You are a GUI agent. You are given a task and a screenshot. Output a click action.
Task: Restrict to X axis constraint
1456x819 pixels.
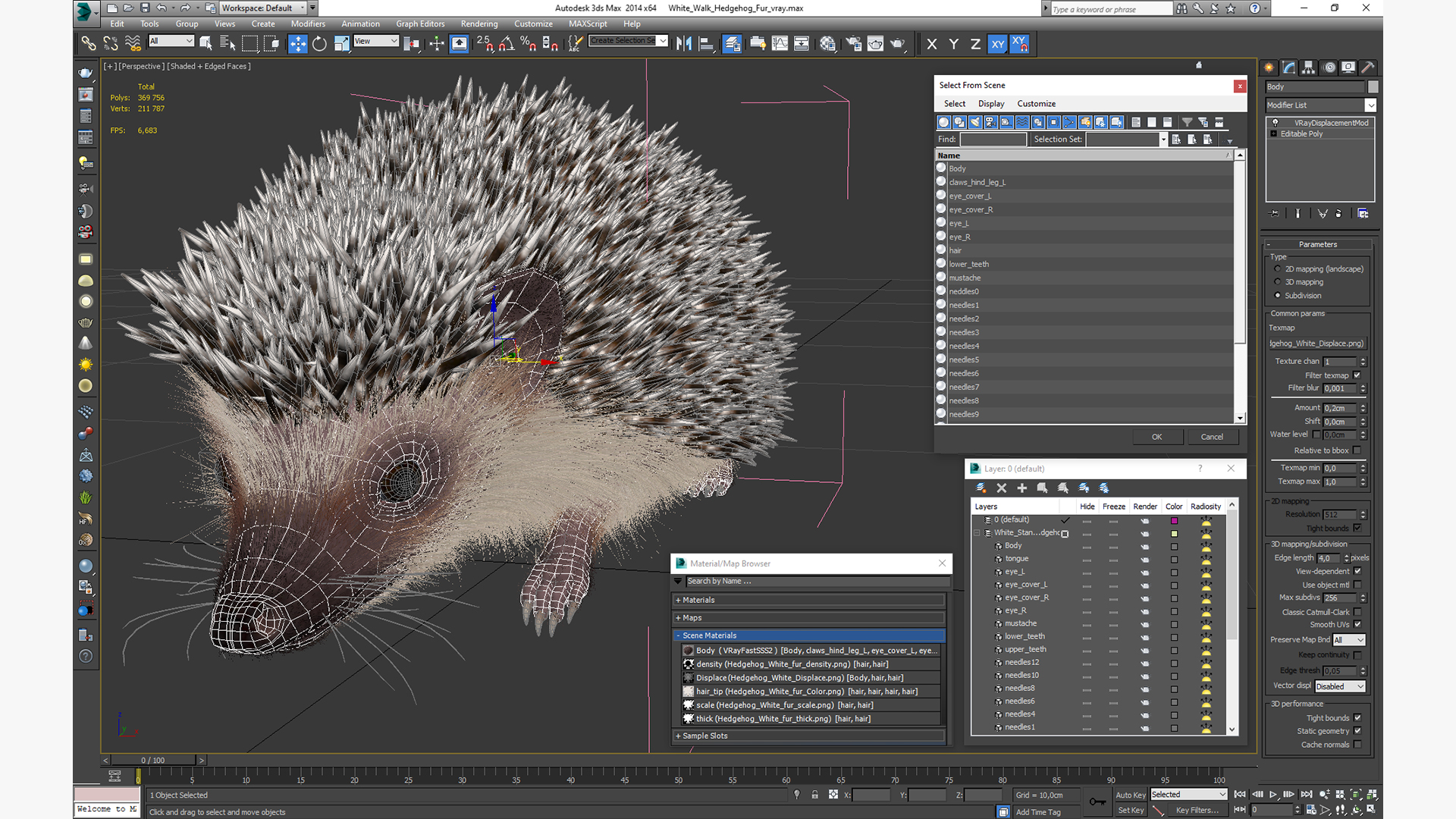[x=932, y=44]
